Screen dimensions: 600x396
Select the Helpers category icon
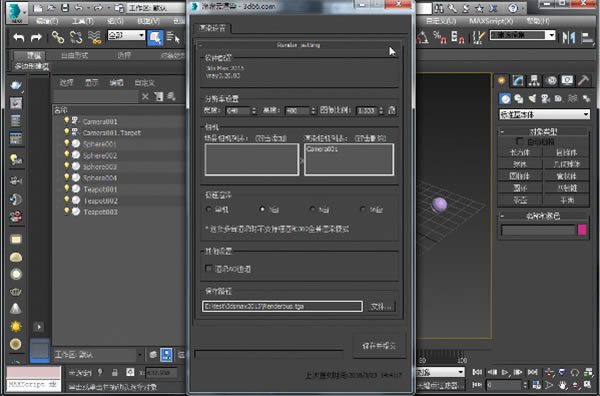[x=559, y=99]
